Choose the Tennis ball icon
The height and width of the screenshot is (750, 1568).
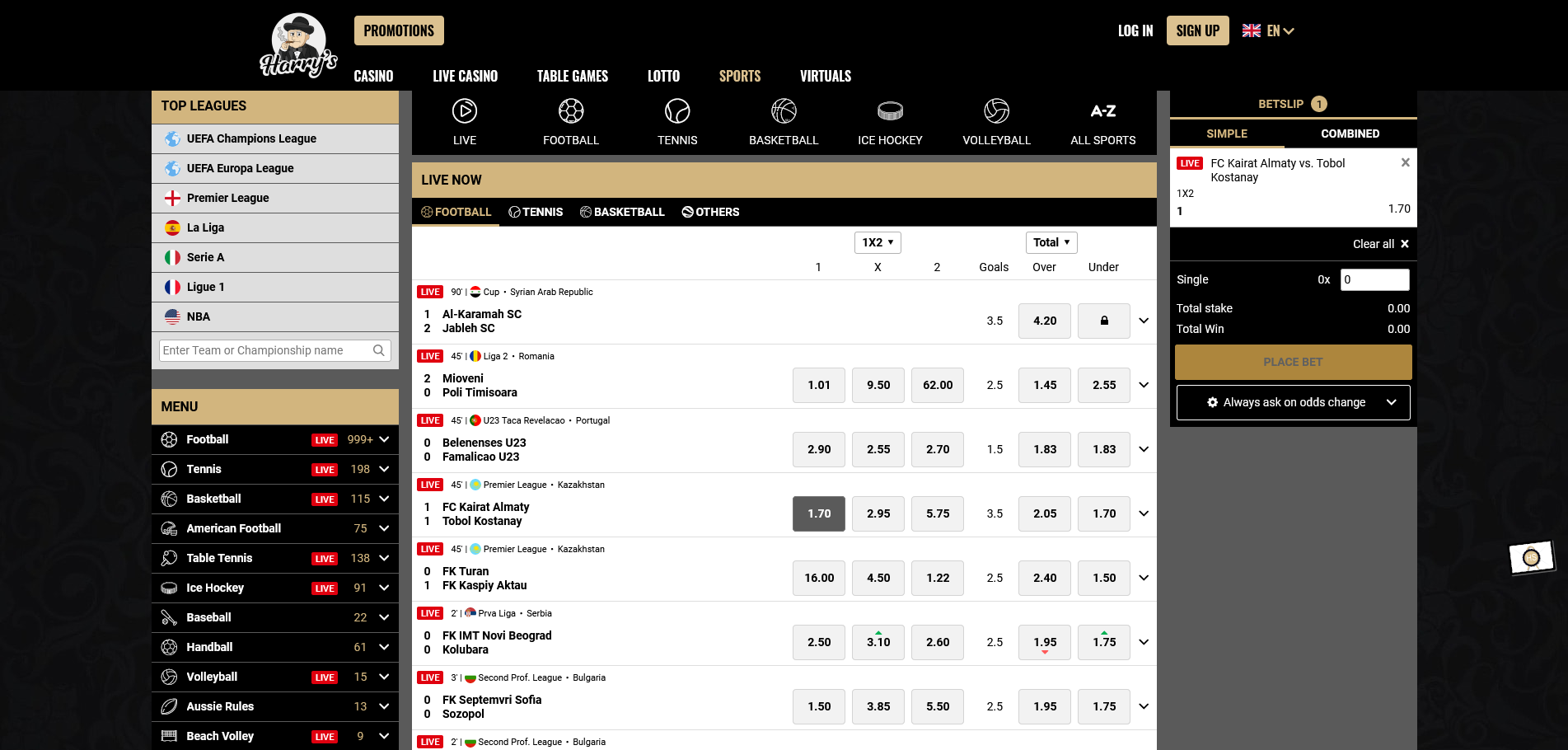[676, 111]
